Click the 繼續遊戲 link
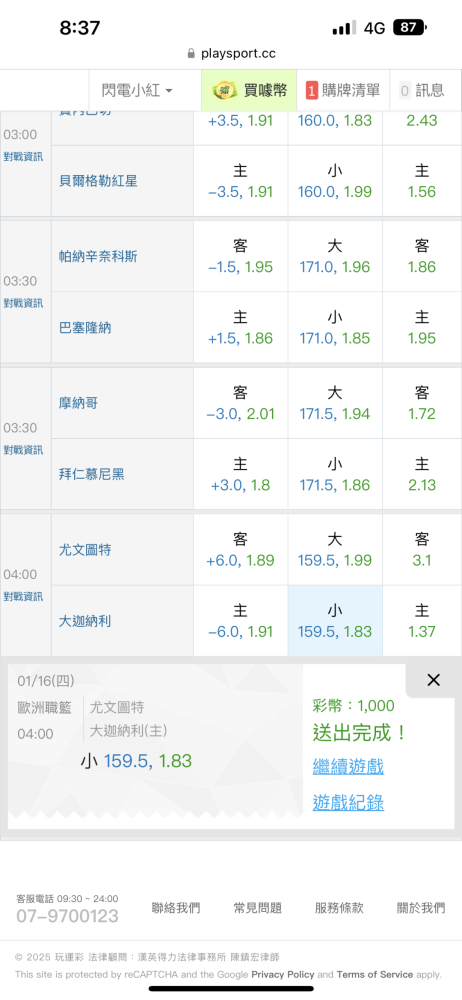462x1000 pixels. click(x=348, y=766)
